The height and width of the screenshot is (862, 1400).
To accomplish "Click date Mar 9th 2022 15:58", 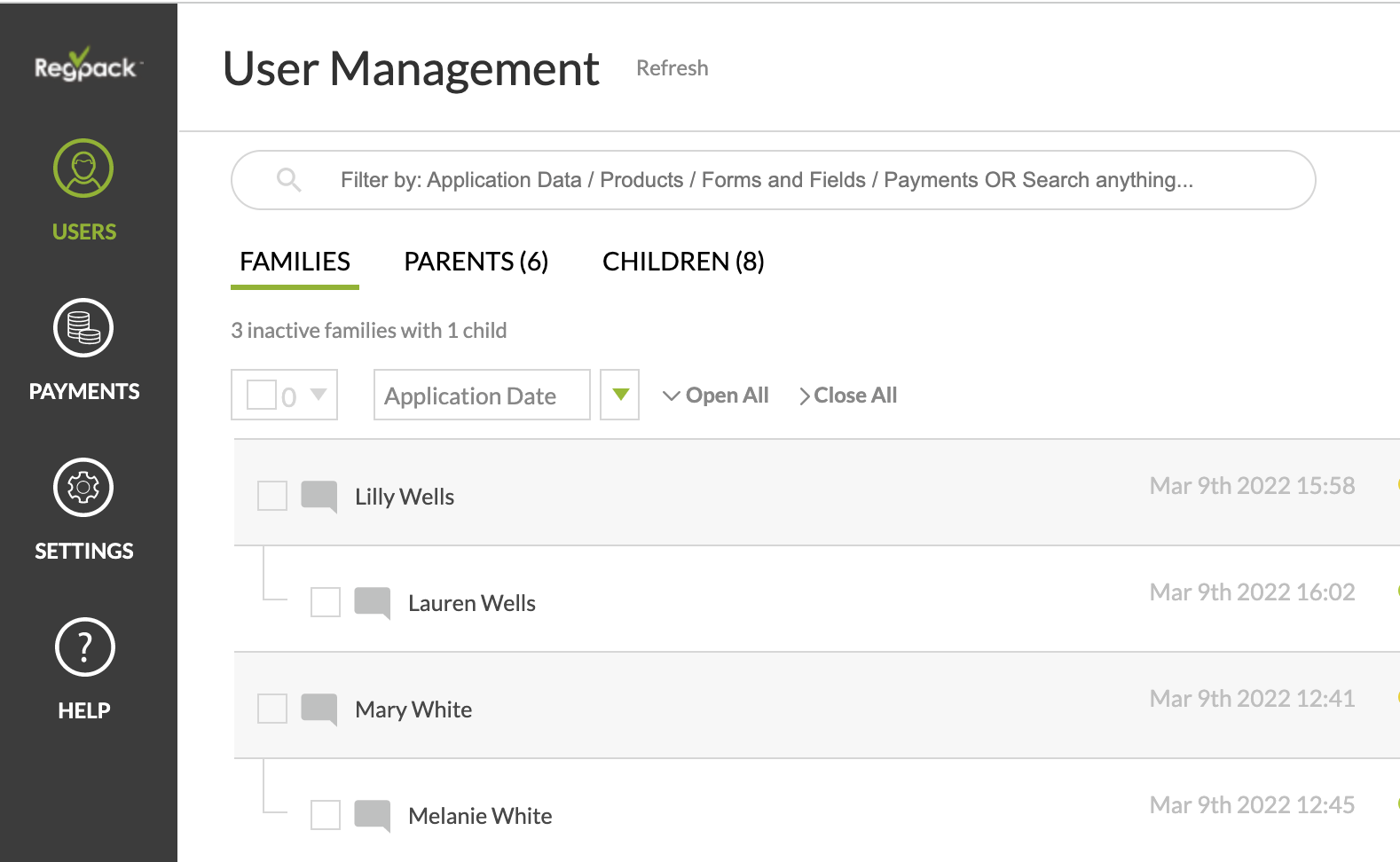I will coord(1252,486).
